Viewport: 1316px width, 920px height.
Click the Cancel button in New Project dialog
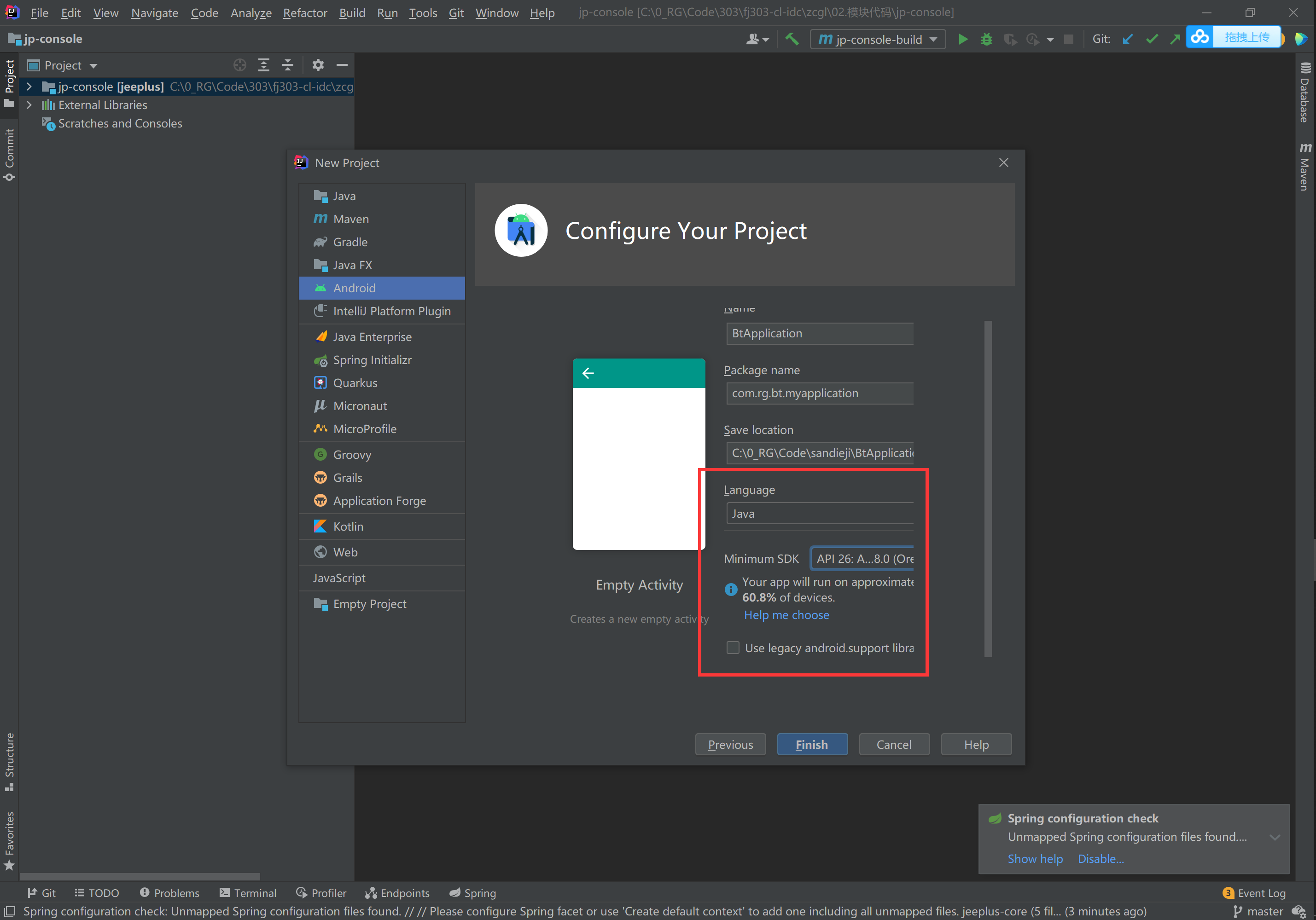pyautogui.click(x=894, y=745)
